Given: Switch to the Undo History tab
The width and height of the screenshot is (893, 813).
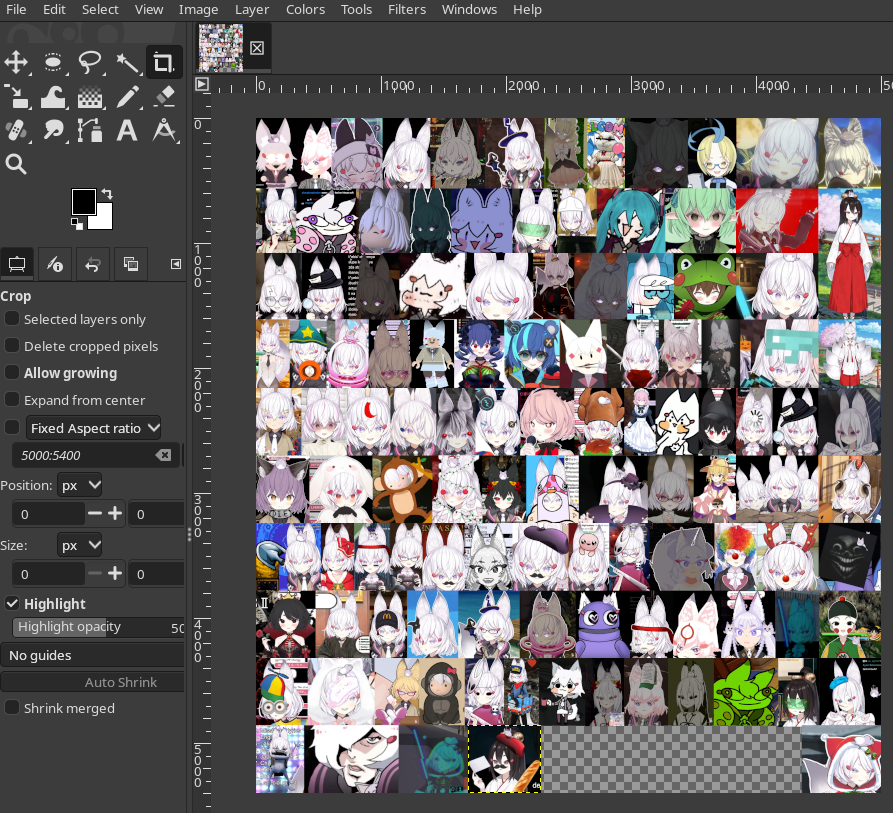Looking at the screenshot, I should (x=93, y=264).
